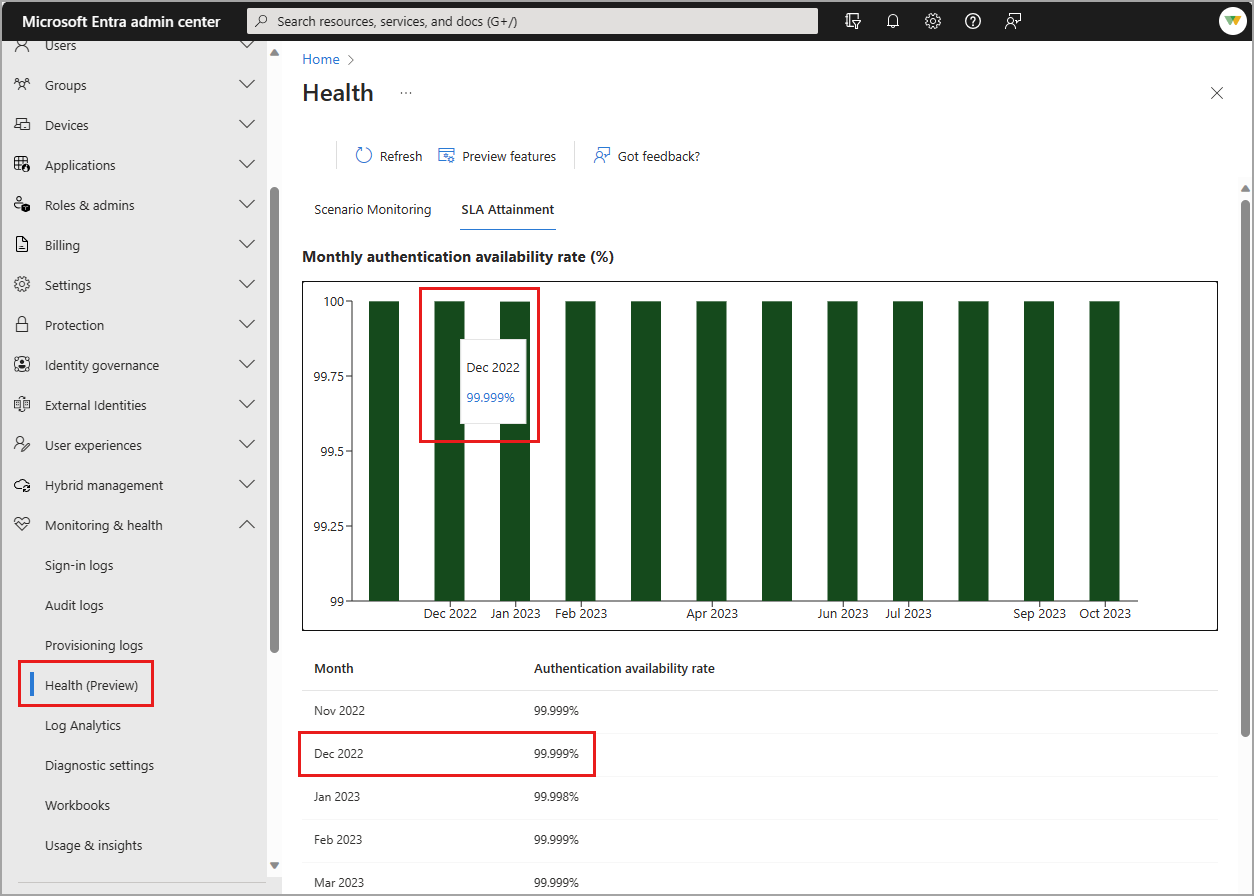Switch to the Scenario Monitoring tab
Image resolution: width=1254 pixels, height=896 pixels.
point(372,210)
